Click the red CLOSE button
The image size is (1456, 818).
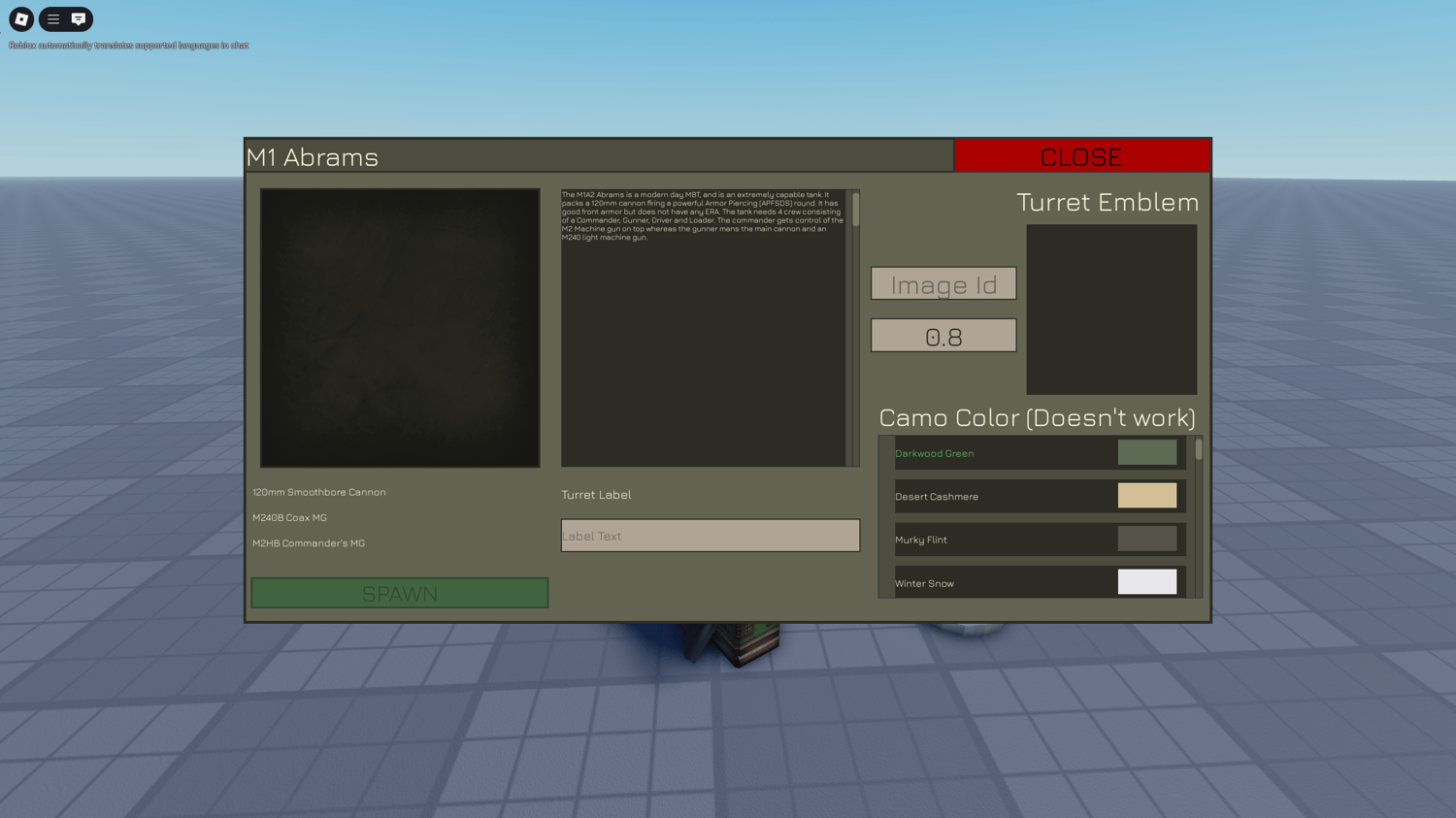click(1081, 156)
